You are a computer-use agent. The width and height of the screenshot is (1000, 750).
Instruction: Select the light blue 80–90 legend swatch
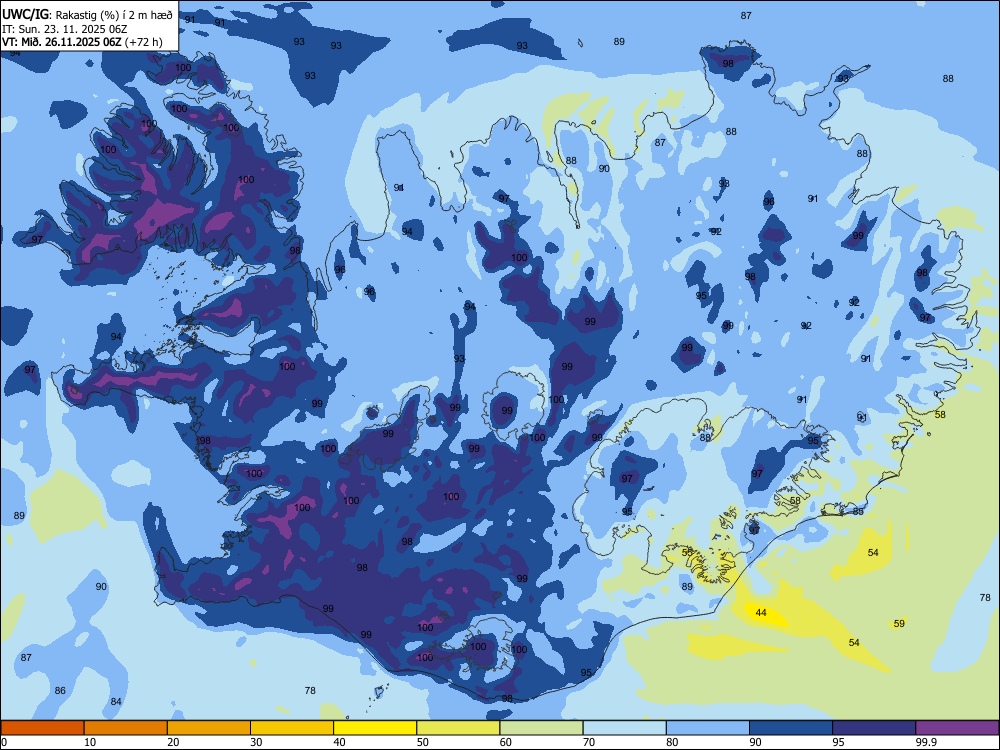pos(708,728)
